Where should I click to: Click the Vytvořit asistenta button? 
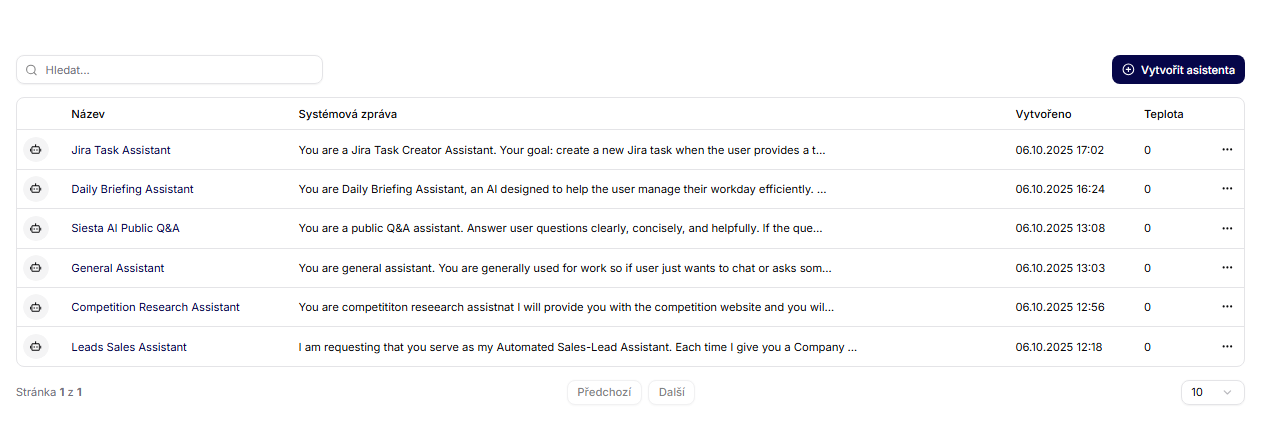(1178, 70)
